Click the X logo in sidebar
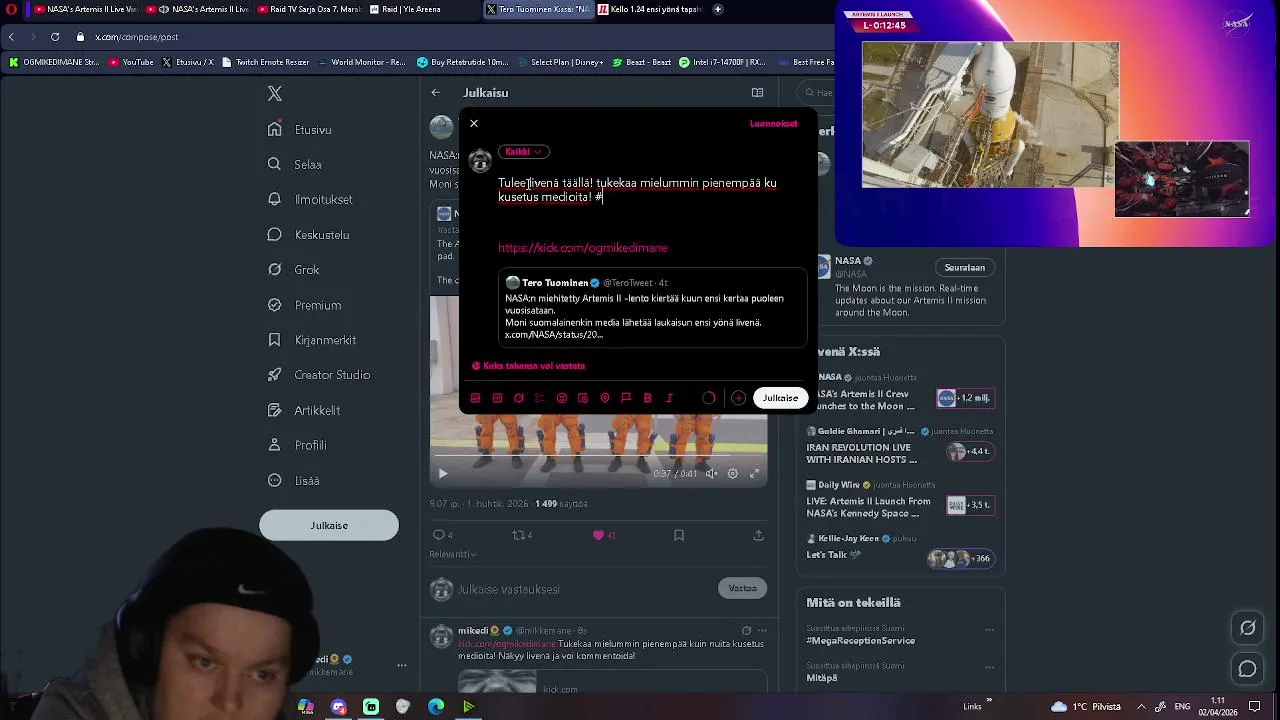The width and height of the screenshot is (1280, 720). pyautogui.click(x=275, y=94)
